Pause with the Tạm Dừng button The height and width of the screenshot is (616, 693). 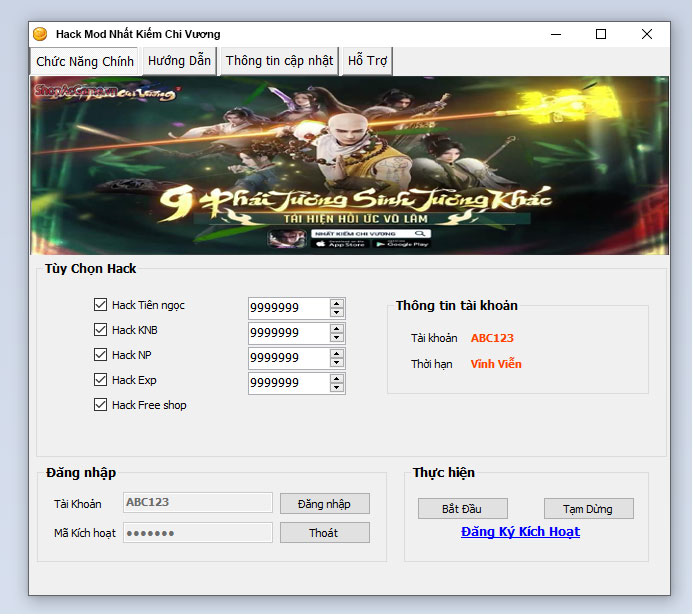589,509
